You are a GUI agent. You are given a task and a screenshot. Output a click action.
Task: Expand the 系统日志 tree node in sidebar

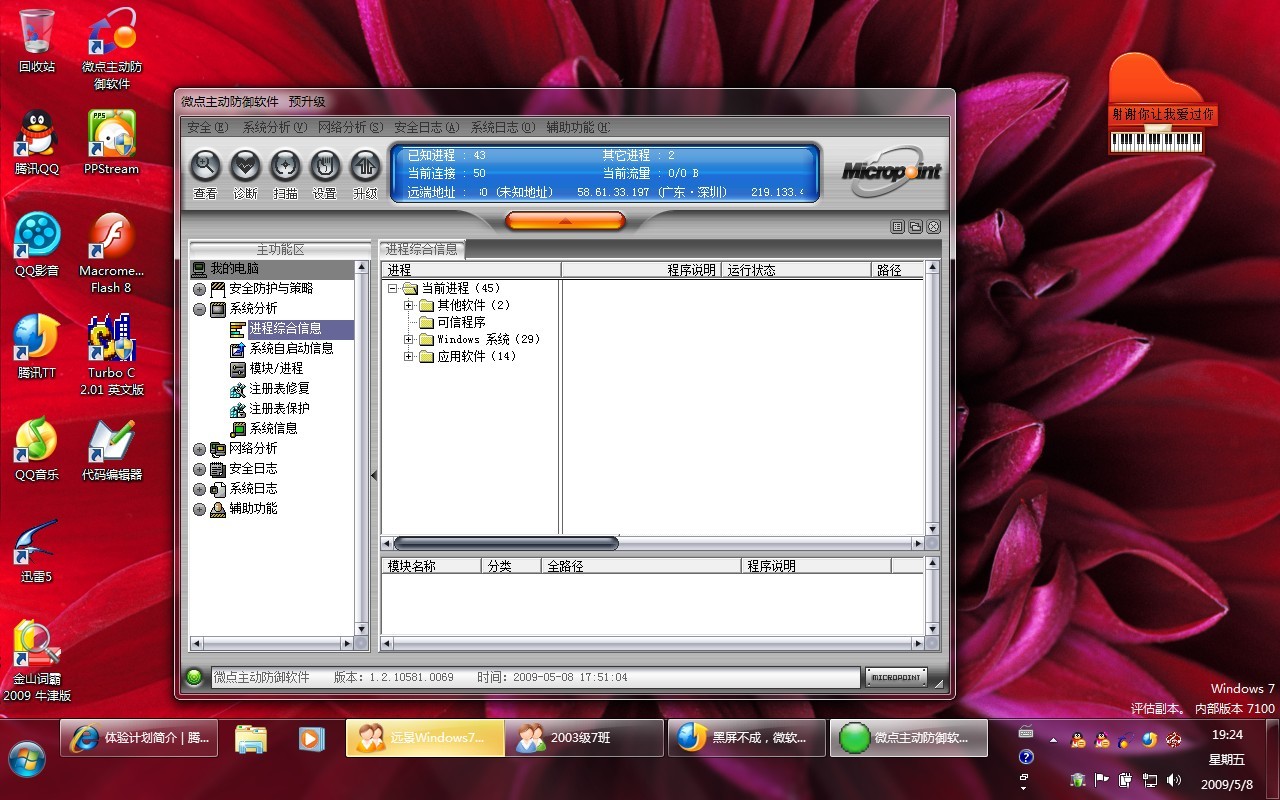200,489
